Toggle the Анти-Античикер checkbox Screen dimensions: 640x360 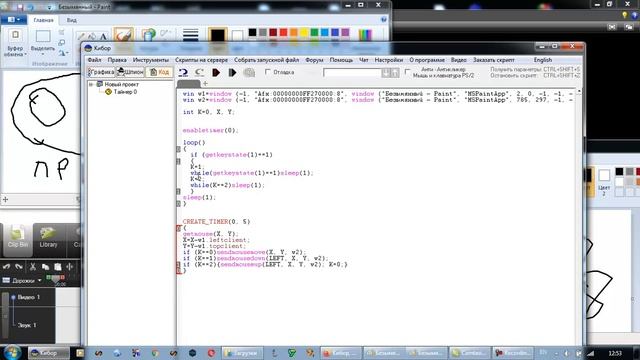coord(407,72)
